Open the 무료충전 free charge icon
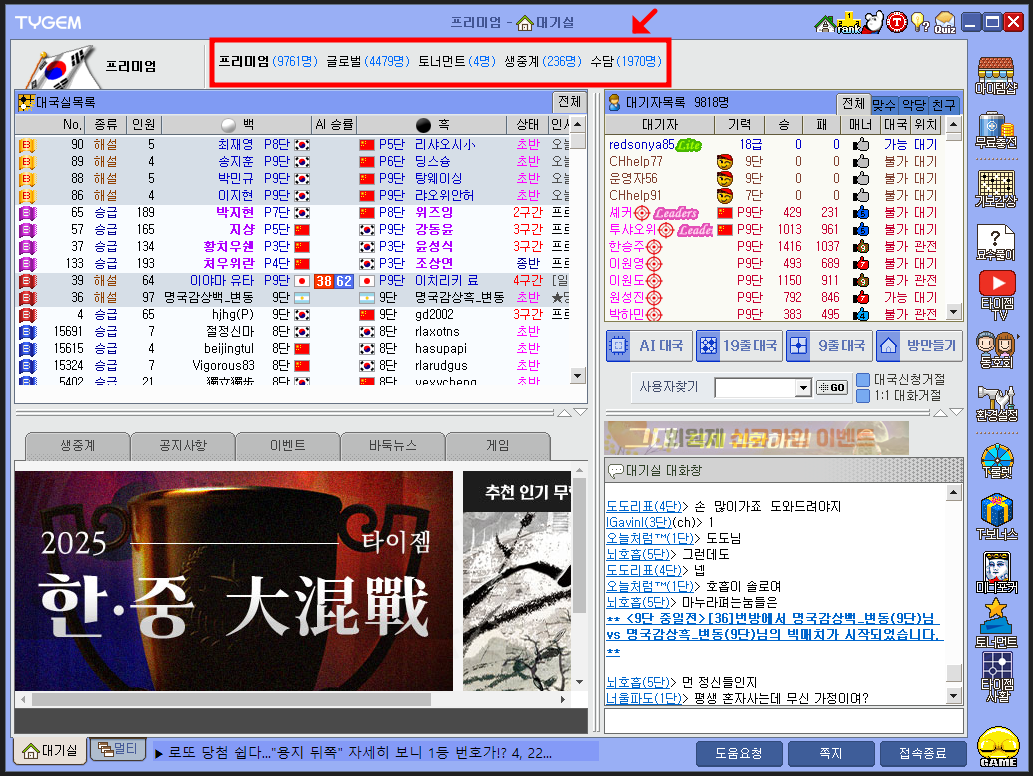 996,130
